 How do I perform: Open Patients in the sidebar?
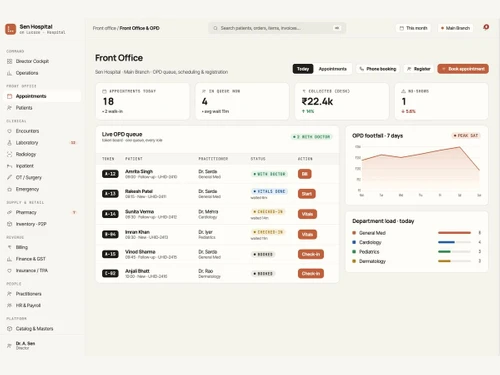(24, 108)
